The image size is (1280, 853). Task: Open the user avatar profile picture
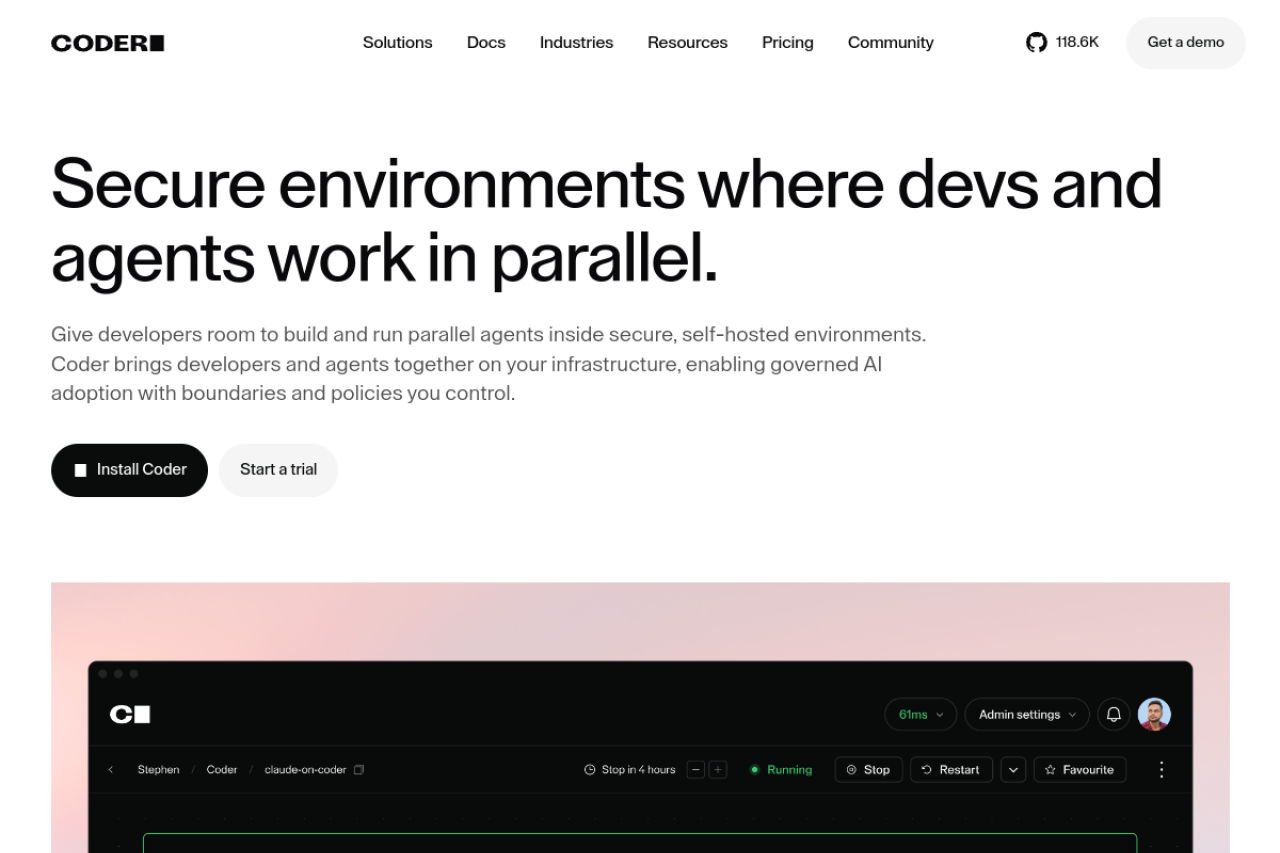pyautogui.click(x=1154, y=714)
